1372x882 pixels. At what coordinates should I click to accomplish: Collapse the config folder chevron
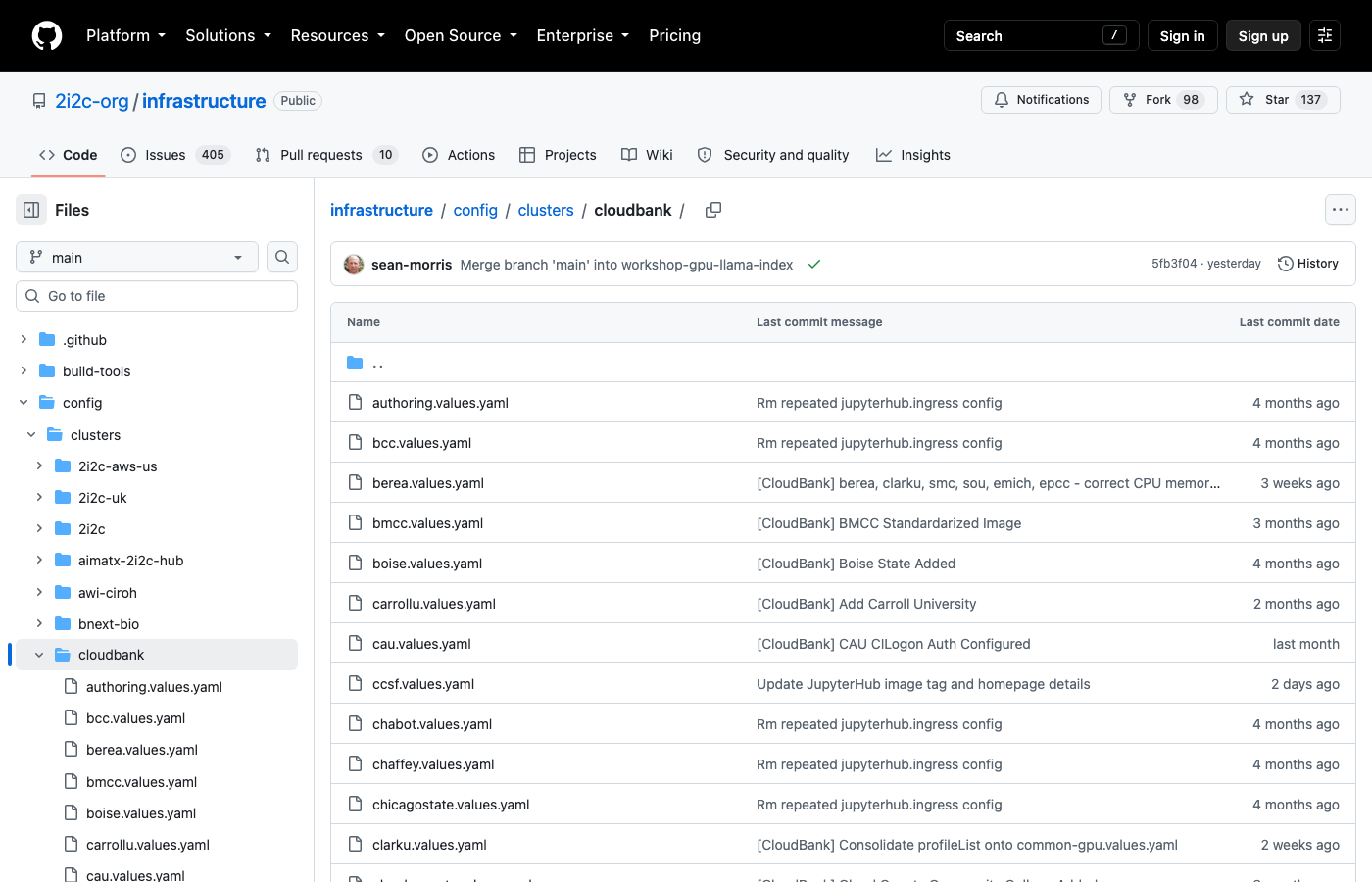pyautogui.click(x=24, y=402)
